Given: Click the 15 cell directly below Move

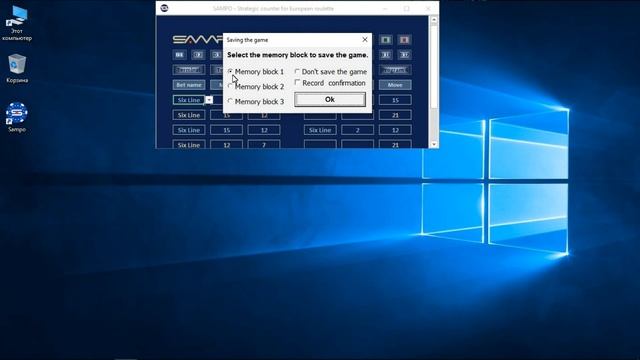Looking at the screenshot, I should click(x=395, y=100).
